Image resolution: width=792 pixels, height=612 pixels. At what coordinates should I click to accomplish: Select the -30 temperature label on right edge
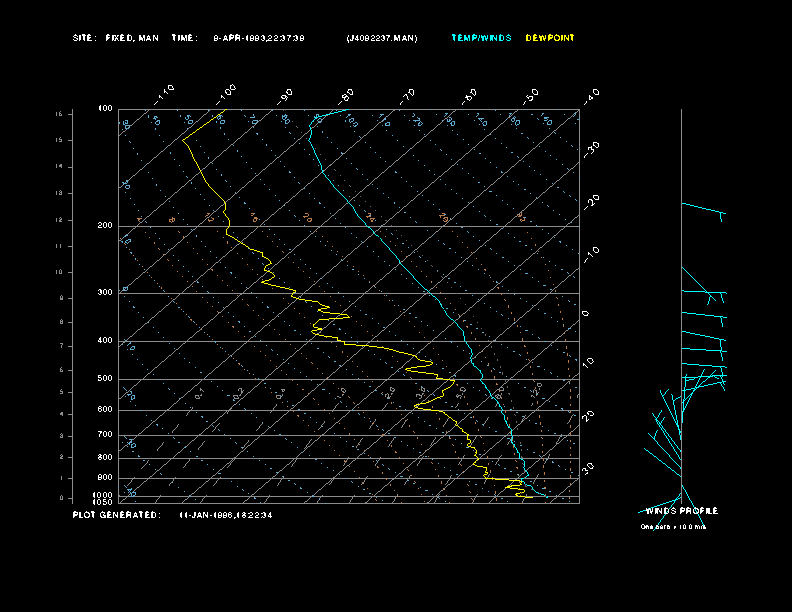(591, 149)
